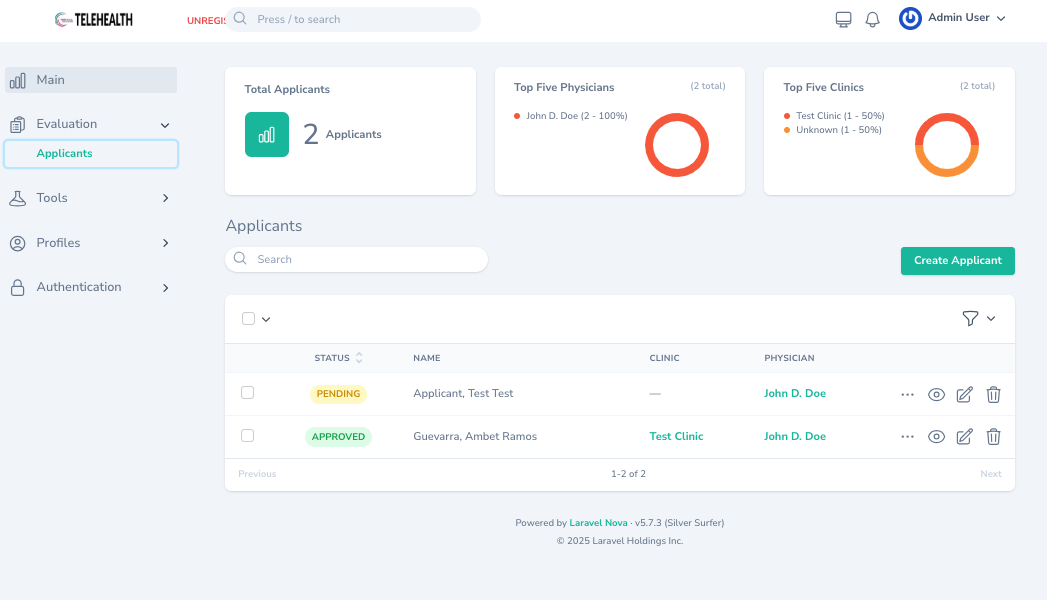
Task: Edit the Applicant, Test Test record
Action: pos(964,394)
